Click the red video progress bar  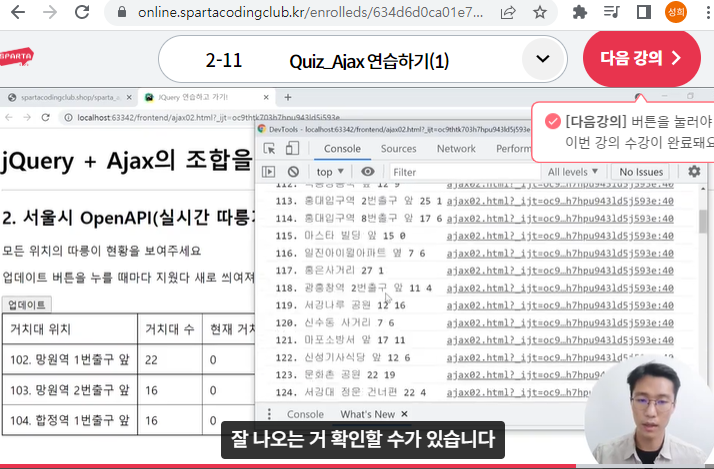click(x=288, y=467)
